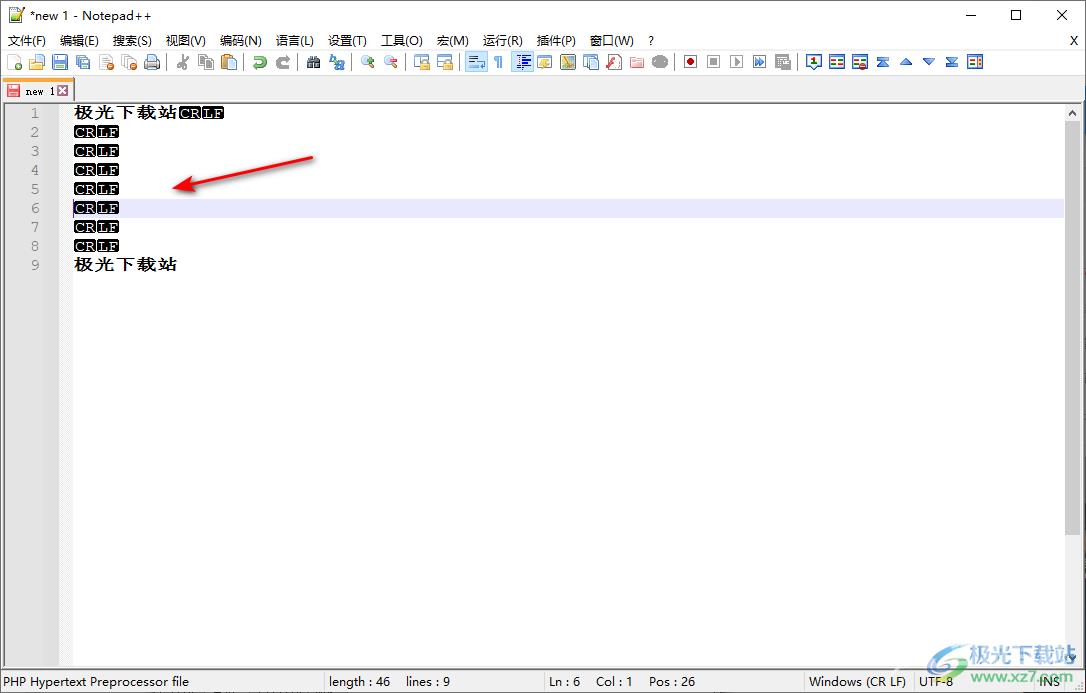The height and width of the screenshot is (693, 1086).
Task: Click the Compare files icon
Action: click(837, 62)
